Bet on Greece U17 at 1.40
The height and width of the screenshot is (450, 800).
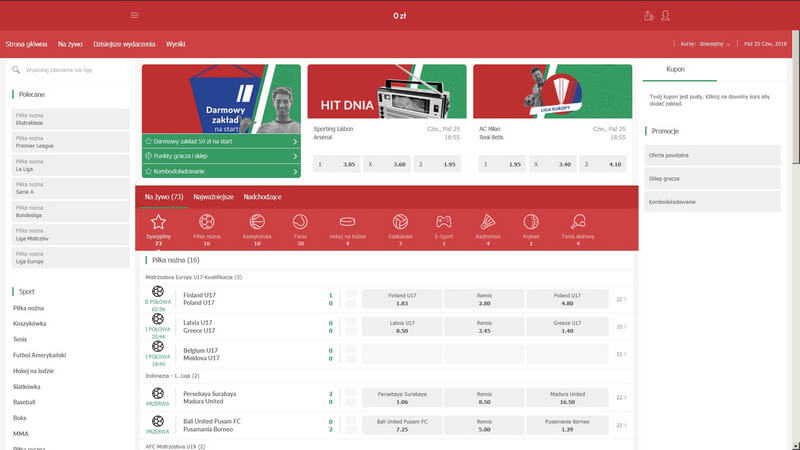pos(567,327)
